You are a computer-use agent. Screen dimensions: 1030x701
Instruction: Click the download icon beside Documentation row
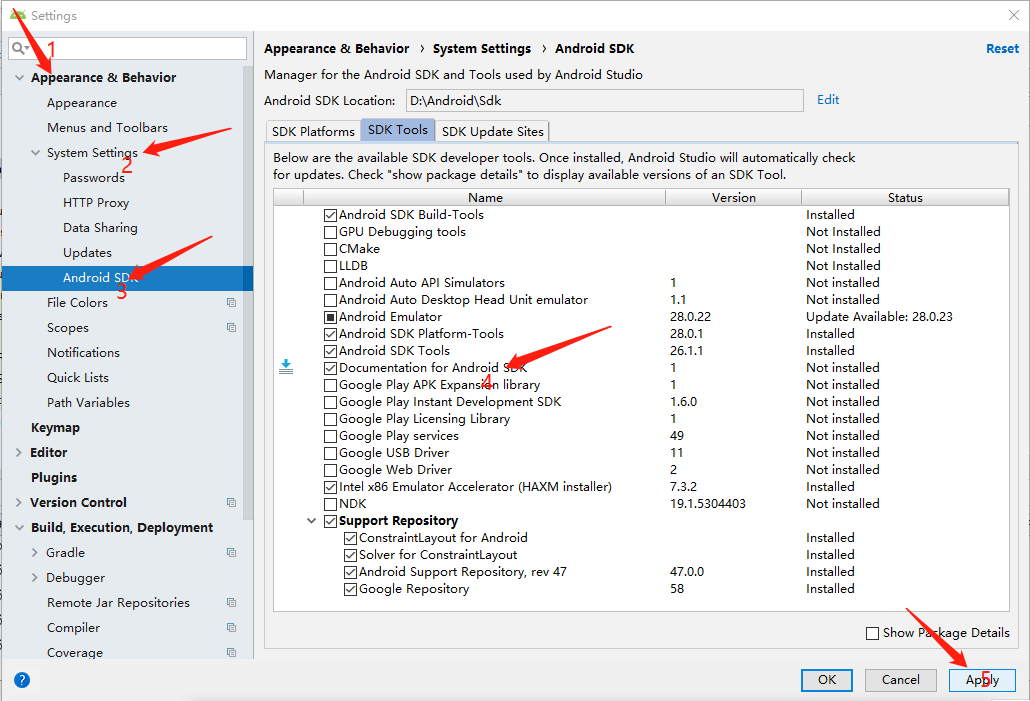tap(286, 367)
